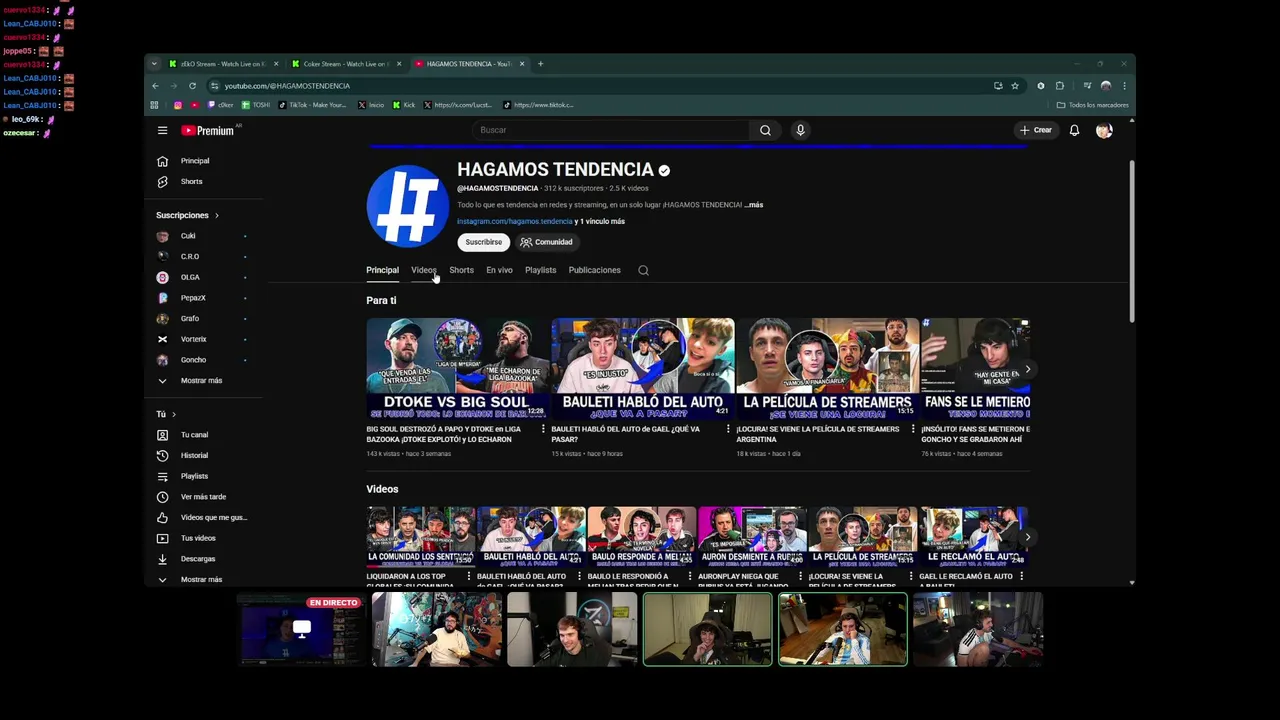Open options for the Big Soul video
This screenshot has width=1280, height=720.
(543, 429)
